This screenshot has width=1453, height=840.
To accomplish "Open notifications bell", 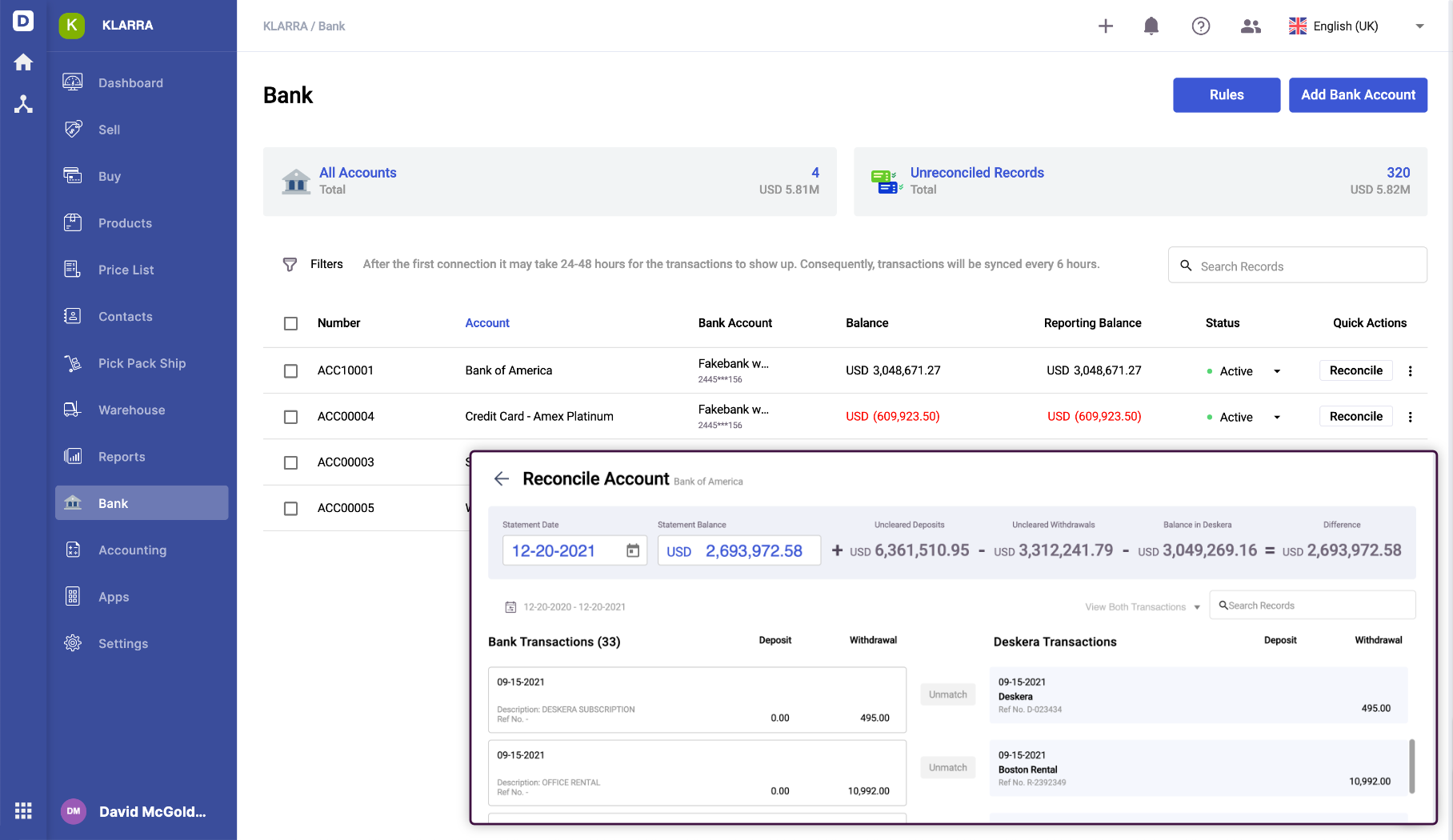I will tap(1151, 26).
